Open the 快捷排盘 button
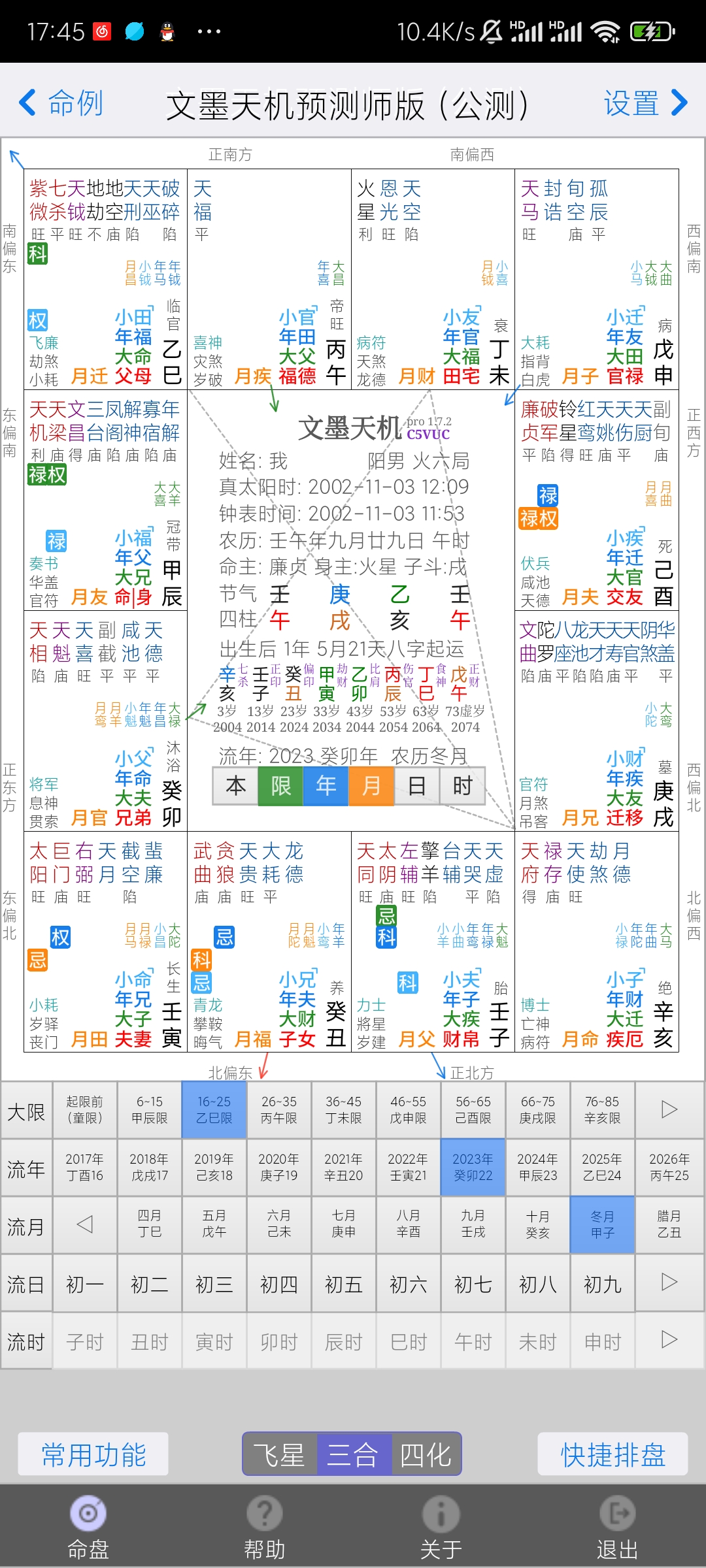706x1568 pixels. [x=613, y=1454]
